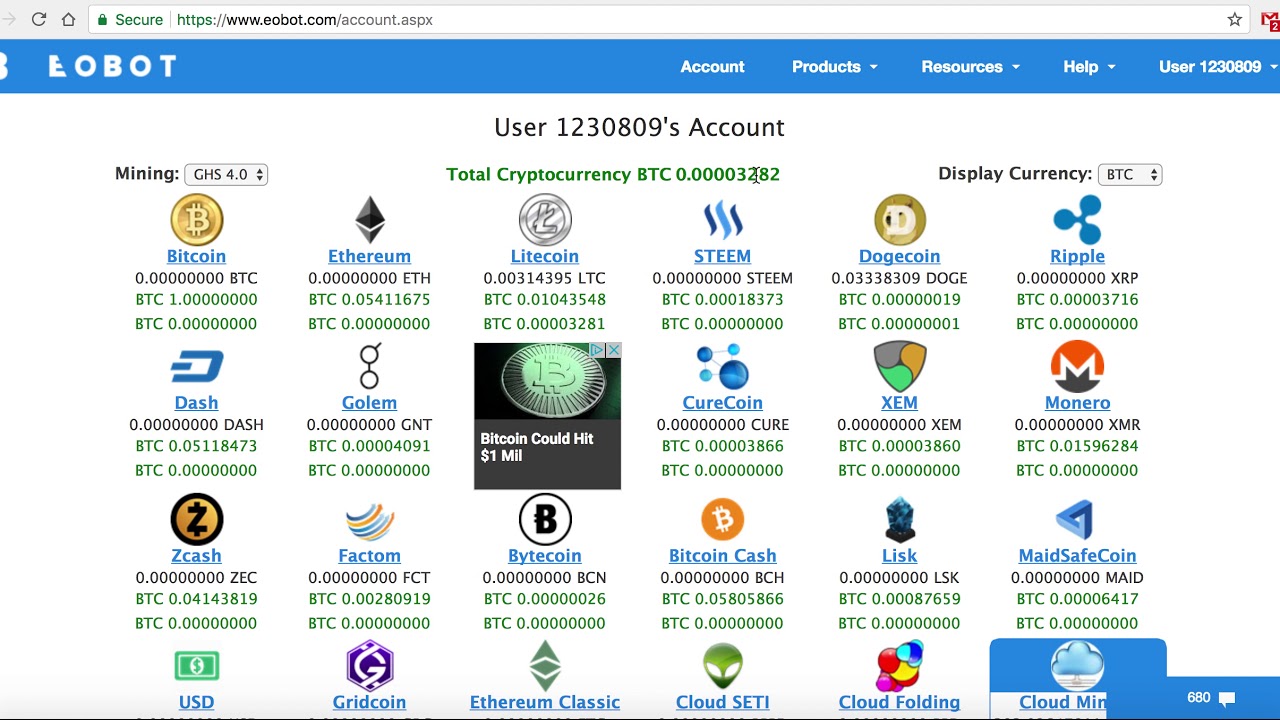Open the Ethereum Classic link
This screenshot has height=720, width=1280.
tap(545, 702)
